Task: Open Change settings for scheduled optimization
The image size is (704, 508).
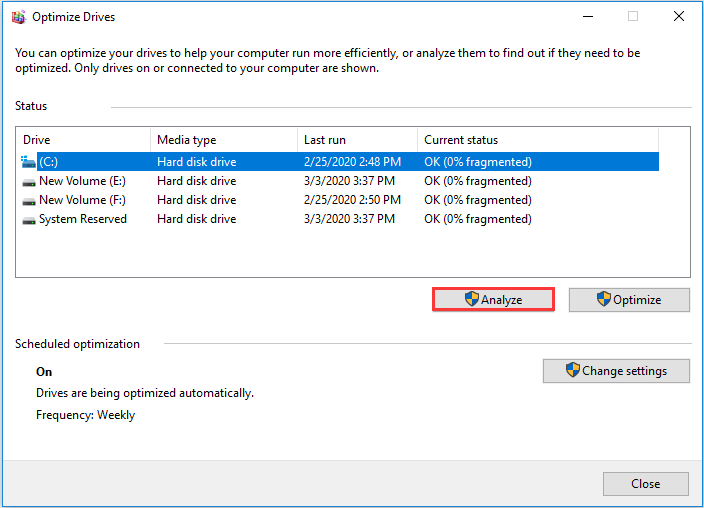Action: point(616,371)
